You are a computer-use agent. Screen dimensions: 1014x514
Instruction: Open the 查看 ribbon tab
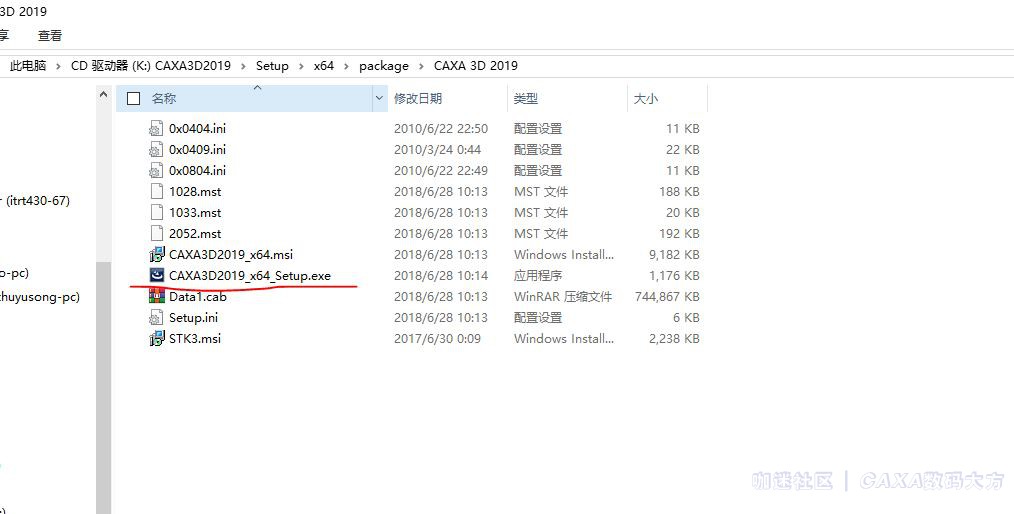point(50,36)
